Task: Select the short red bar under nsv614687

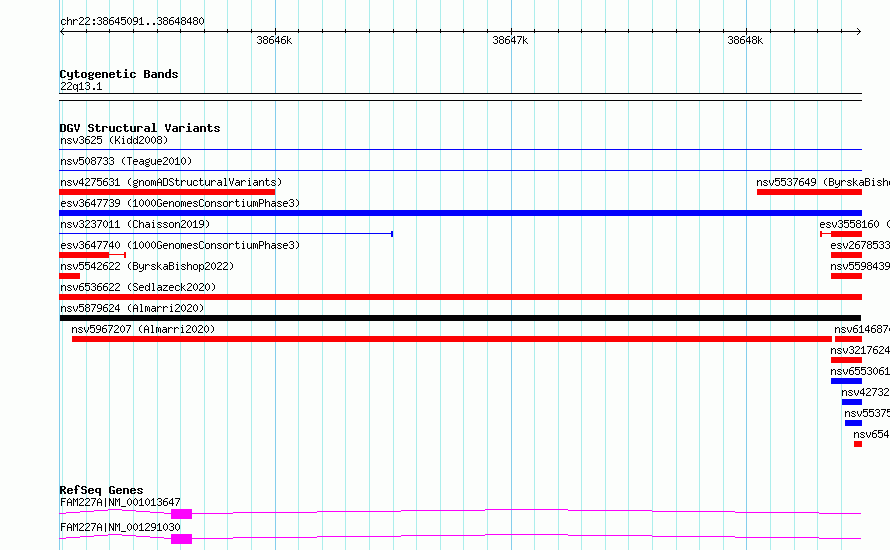Action: click(x=849, y=339)
